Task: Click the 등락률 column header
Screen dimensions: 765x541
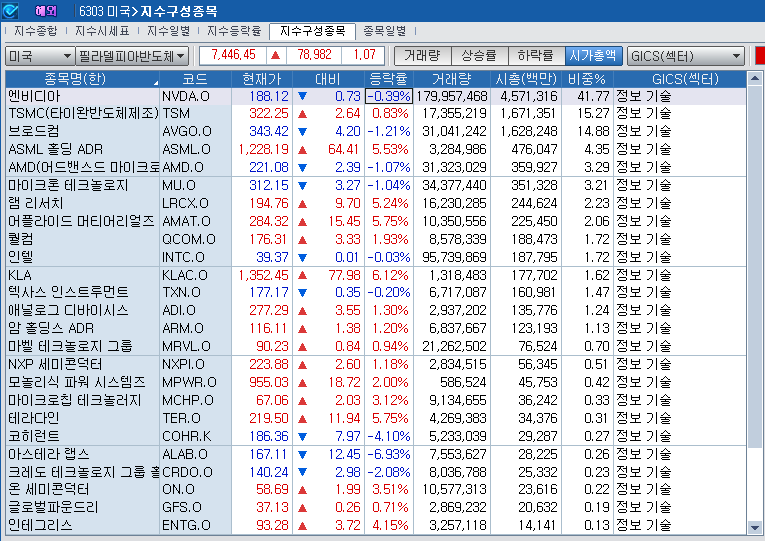Action: (x=388, y=79)
